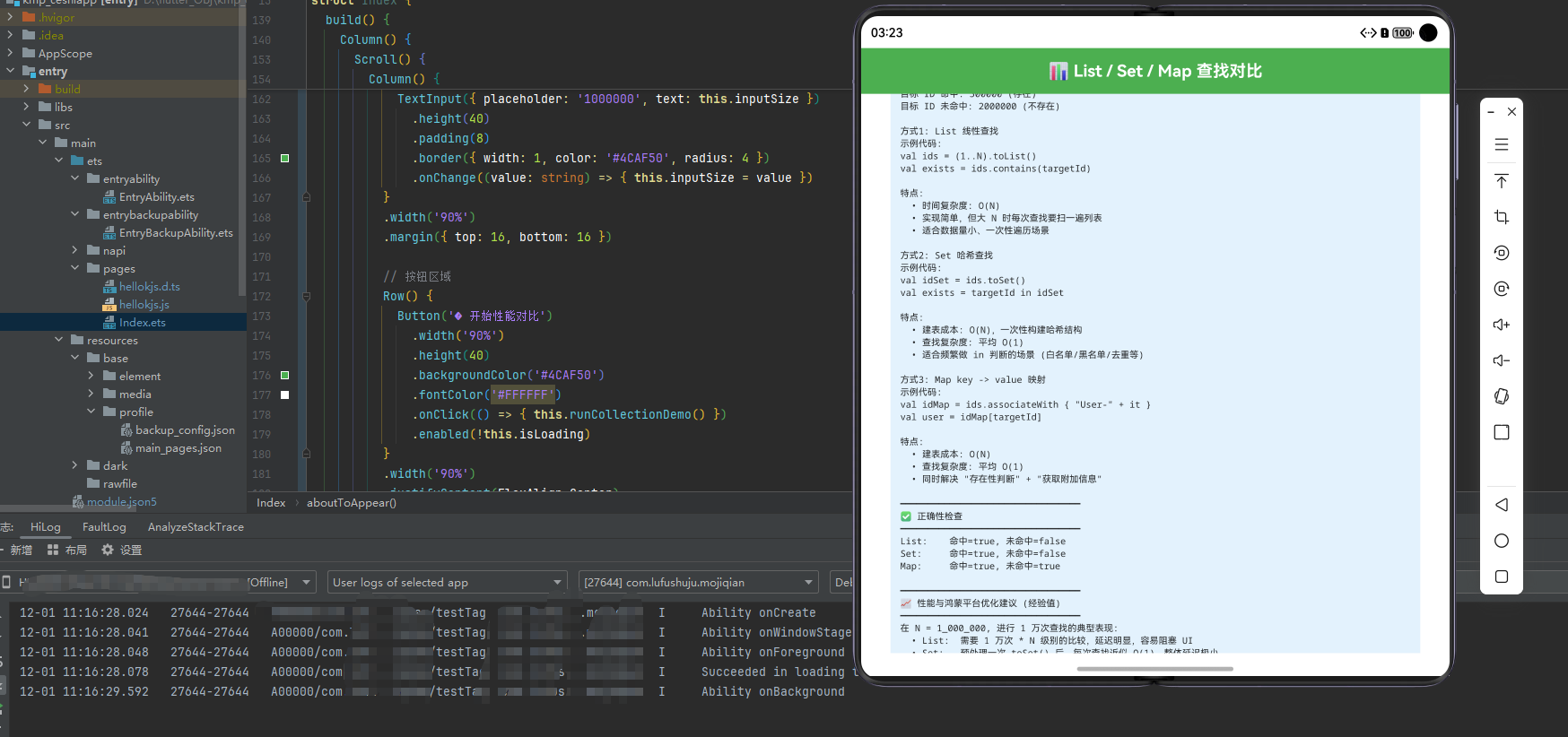Click green color swatch at line 165
The width and height of the screenshot is (1568, 737).
coord(285,158)
